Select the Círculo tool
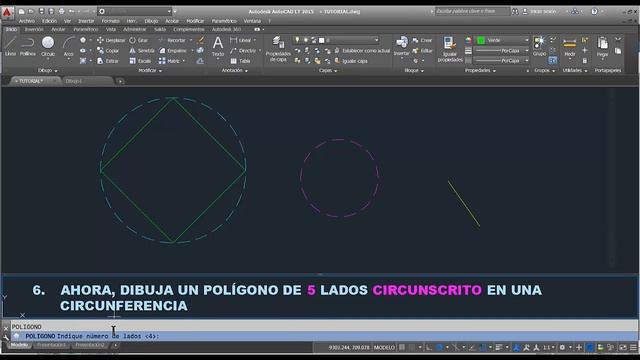Image resolution: width=640 pixels, height=360 pixels. click(x=48, y=46)
